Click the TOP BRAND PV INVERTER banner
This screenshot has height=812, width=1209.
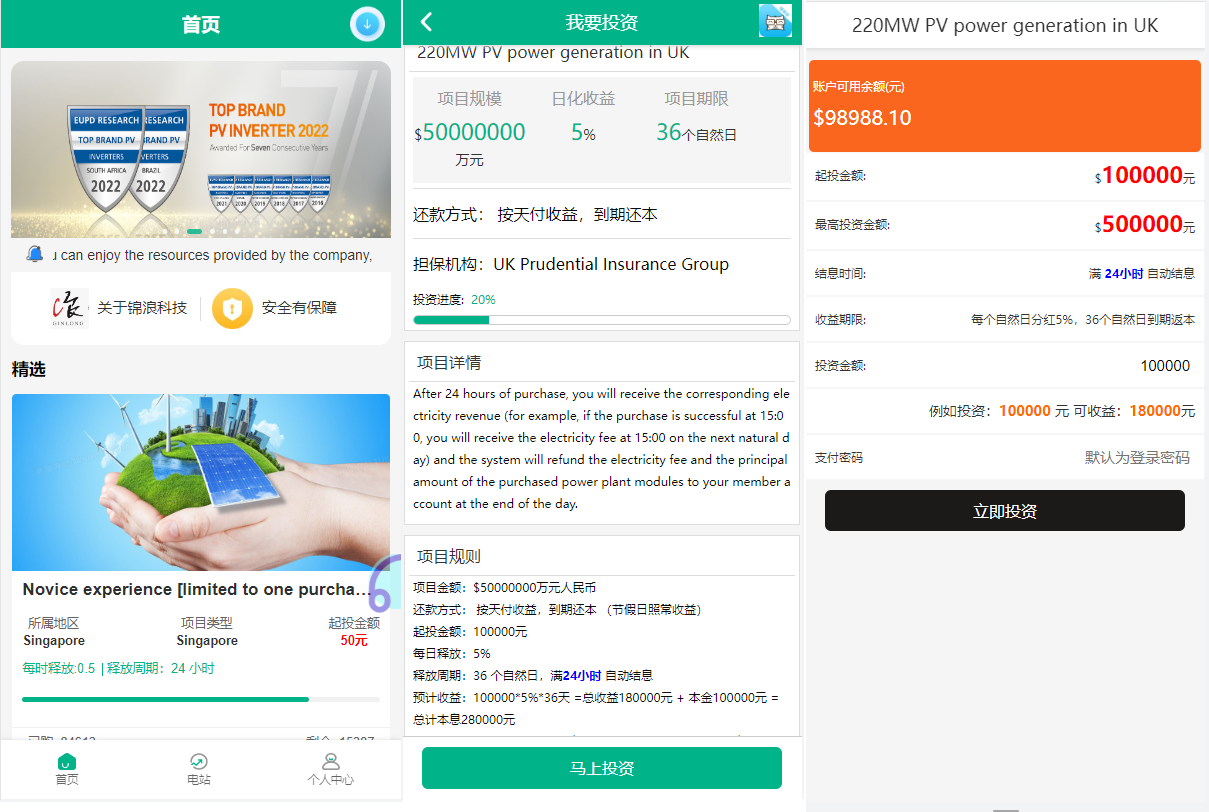coord(201,150)
